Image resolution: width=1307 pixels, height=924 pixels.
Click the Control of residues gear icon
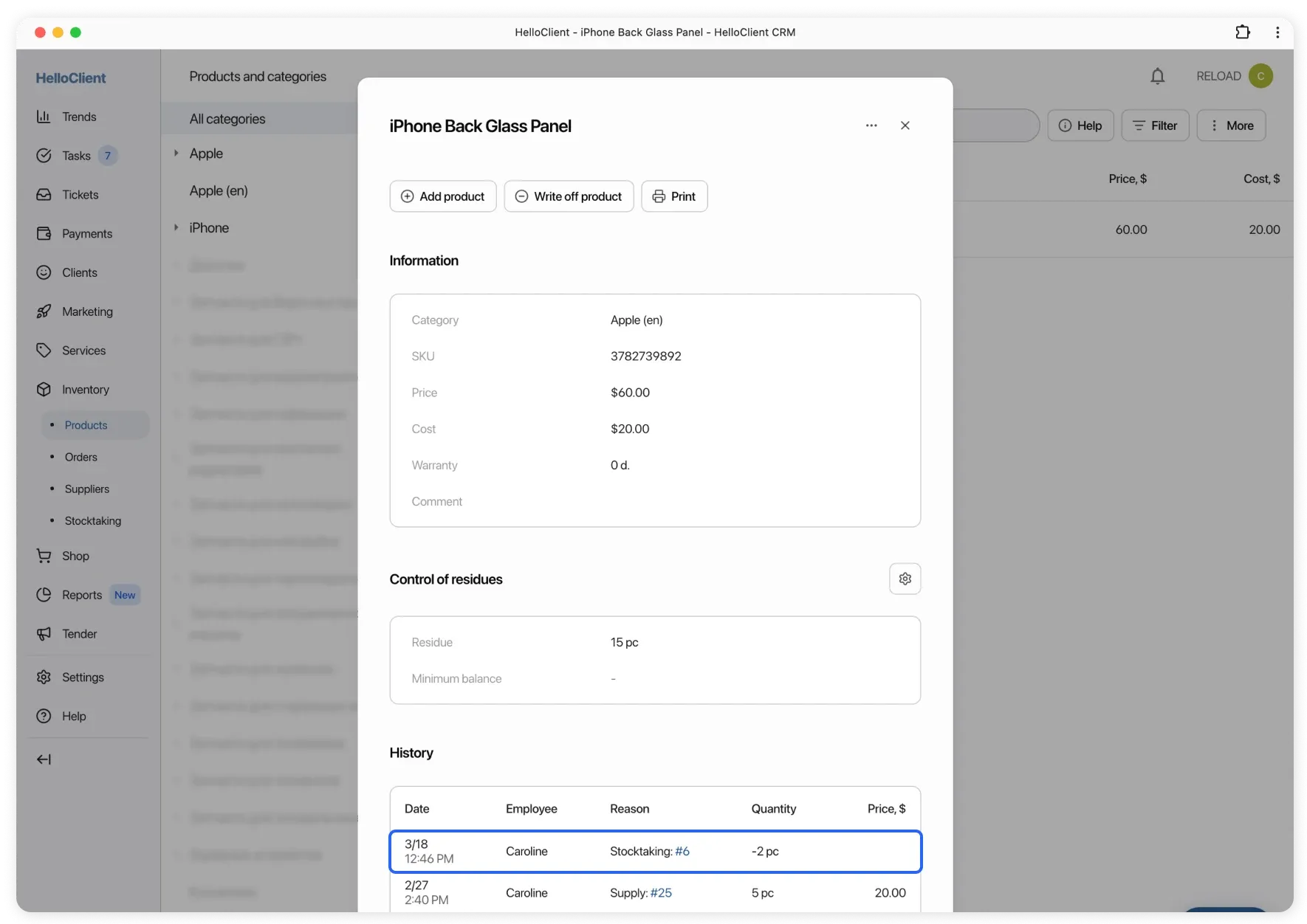(x=905, y=579)
